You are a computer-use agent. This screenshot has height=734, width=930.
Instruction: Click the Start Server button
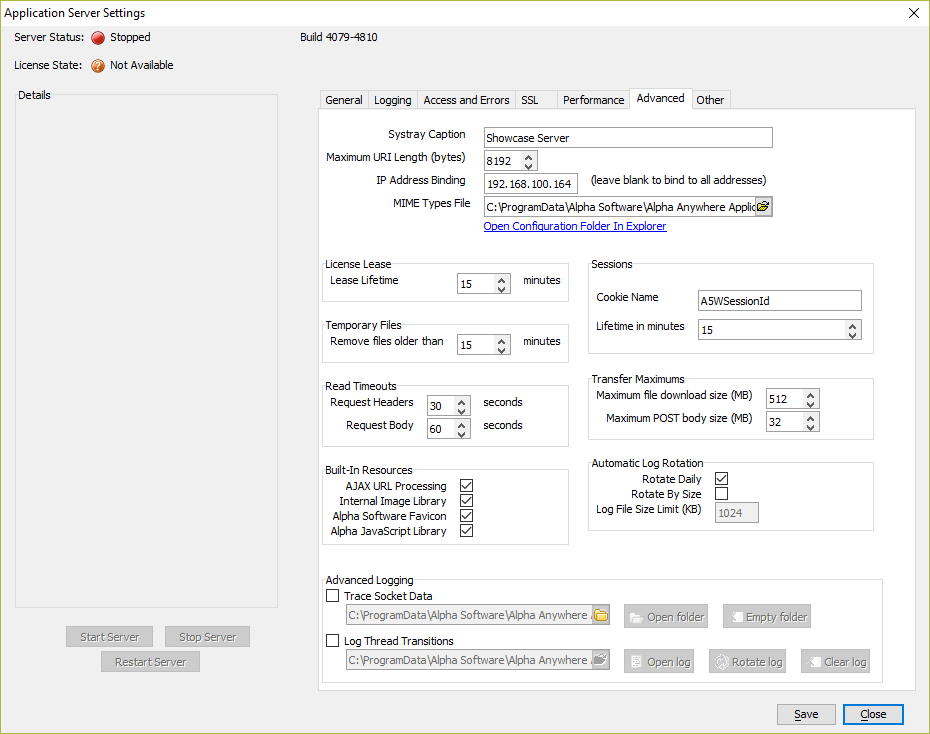pyautogui.click(x=110, y=637)
